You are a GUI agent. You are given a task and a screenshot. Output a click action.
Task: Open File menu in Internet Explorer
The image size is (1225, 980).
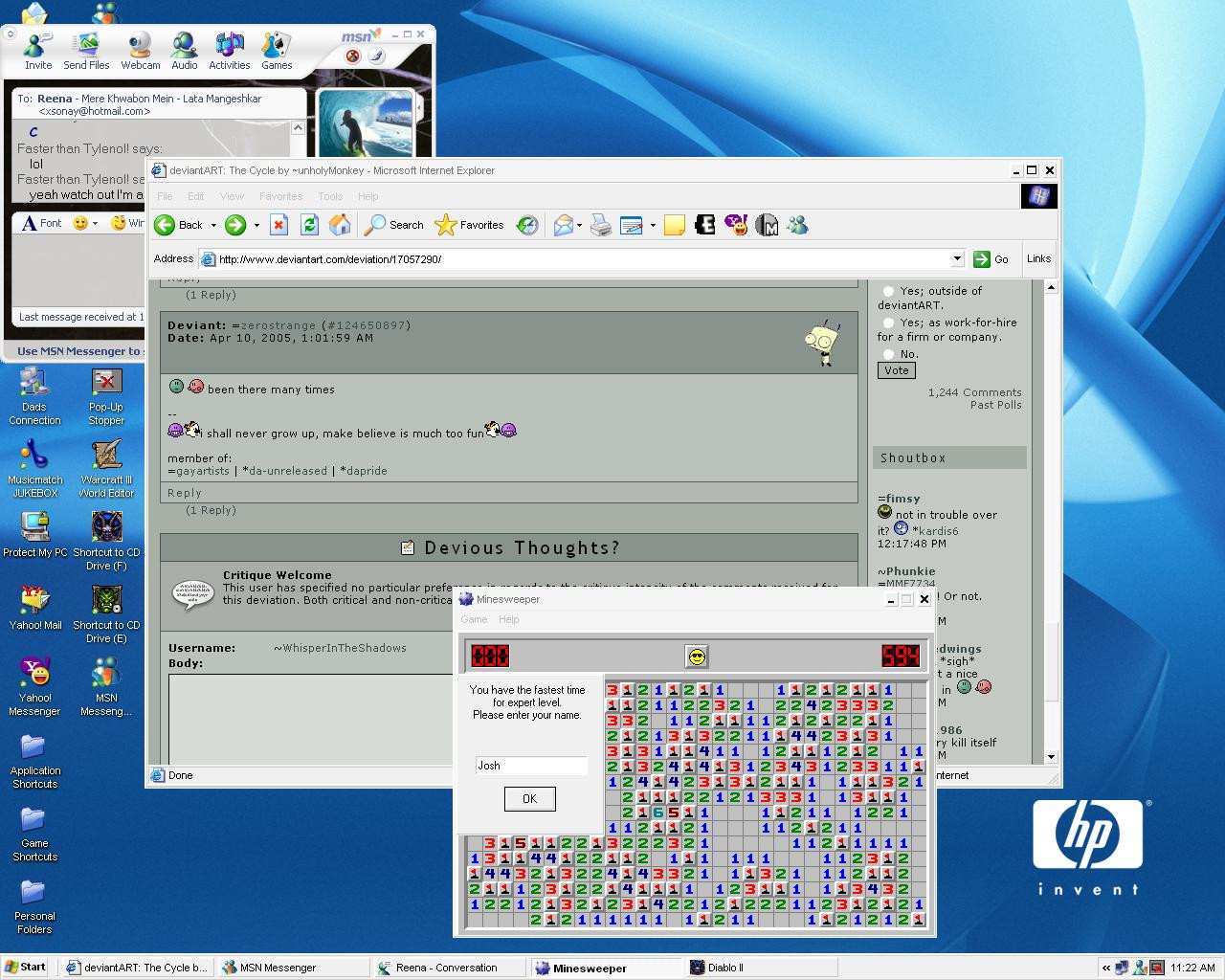(166, 196)
